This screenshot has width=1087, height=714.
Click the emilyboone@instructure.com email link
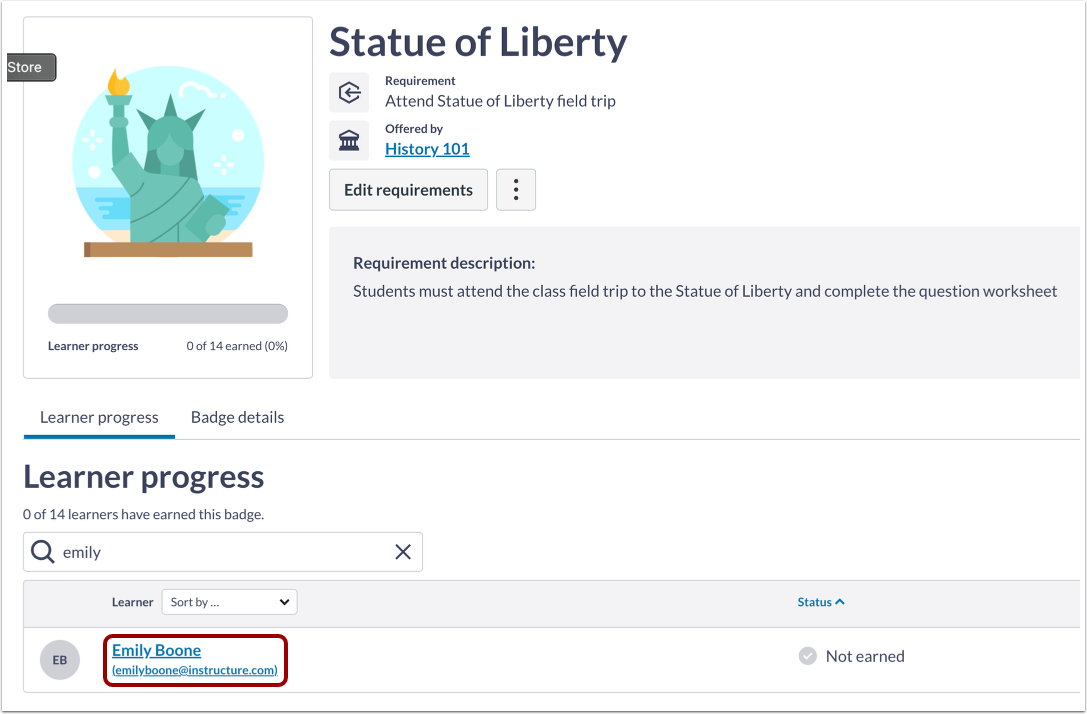click(x=194, y=670)
